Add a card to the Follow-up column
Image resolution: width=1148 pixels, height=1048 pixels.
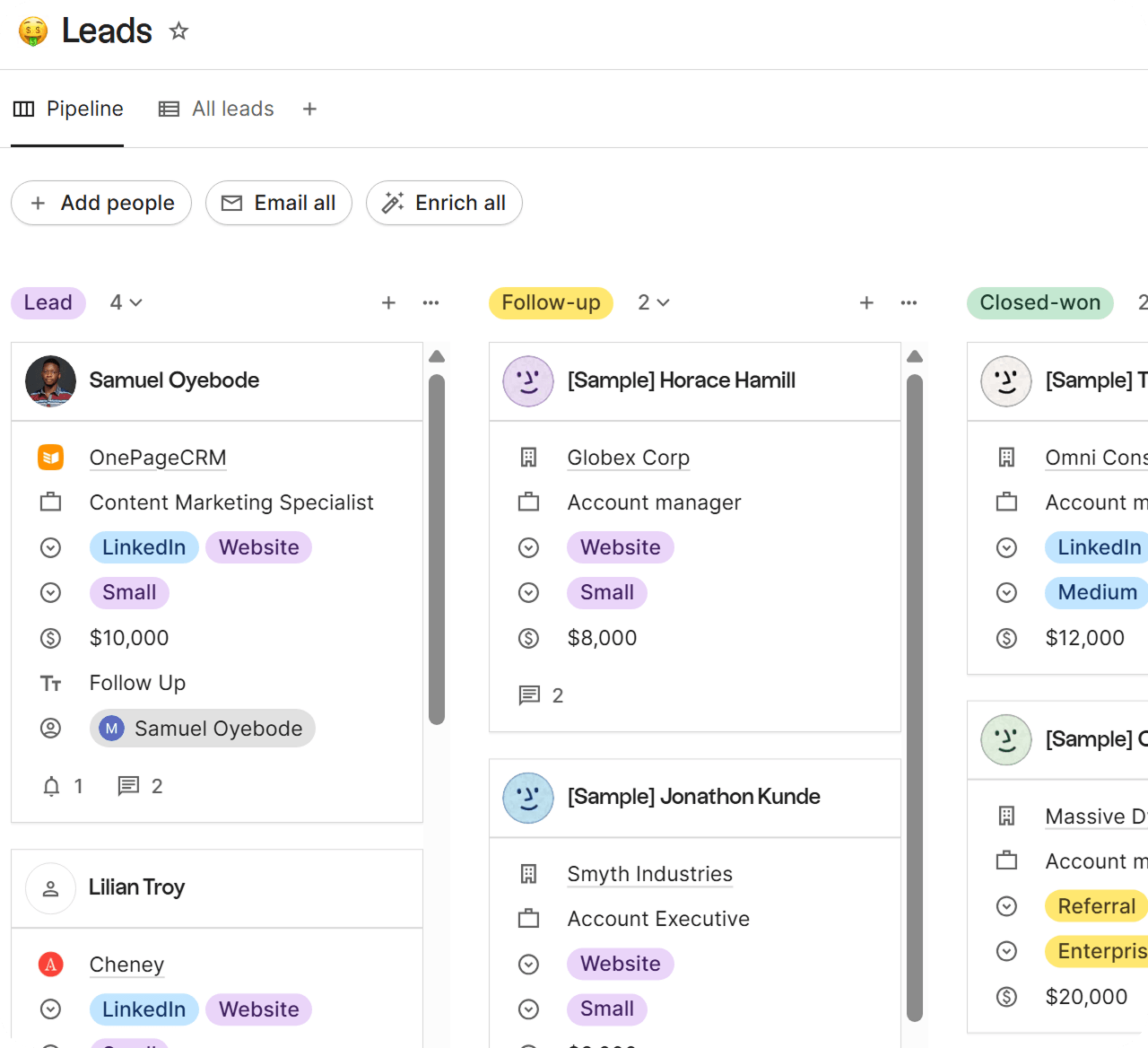pyautogui.click(x=866, y=302)
